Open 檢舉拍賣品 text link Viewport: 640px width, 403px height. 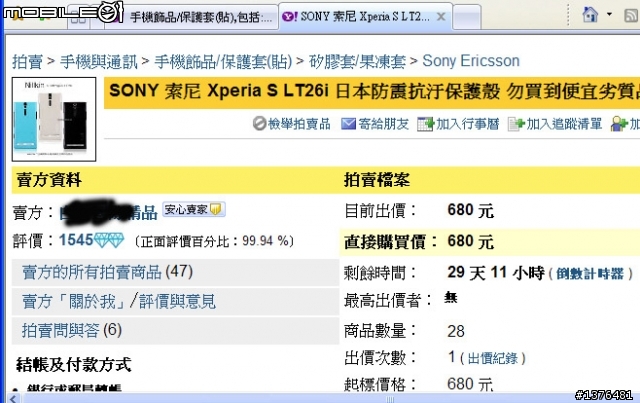click(299, 124)
